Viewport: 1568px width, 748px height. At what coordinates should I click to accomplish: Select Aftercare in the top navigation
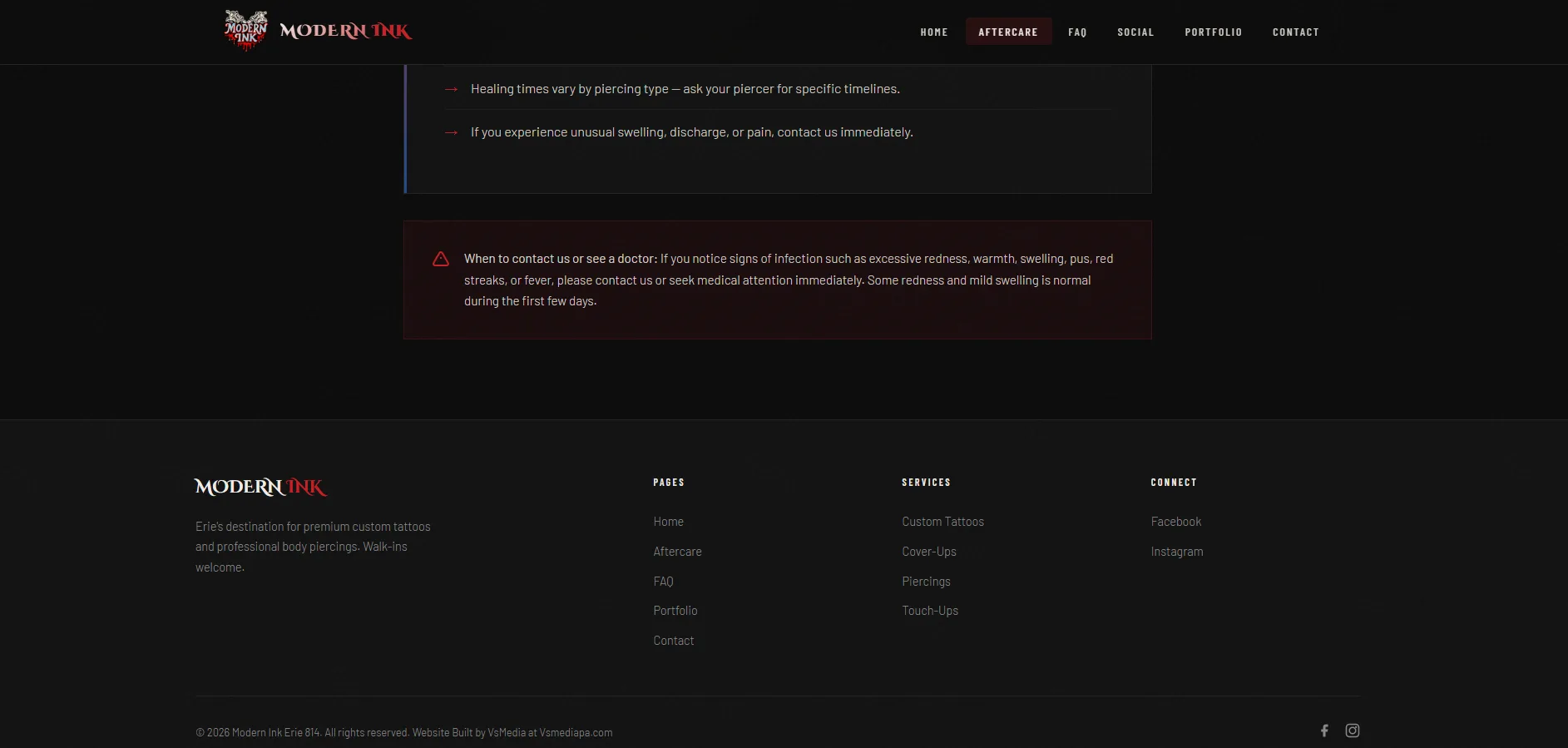coord(1008,32)
